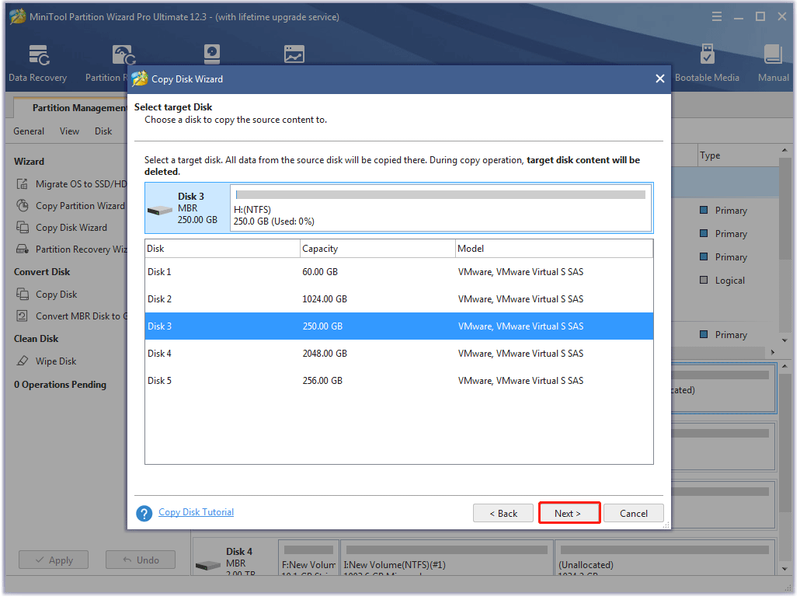This screenshot has height=600, width=800.
Task: Choose Disk 5 with 256.00 GB capacity
Action: pyautogui.click(x=399, y=381)
